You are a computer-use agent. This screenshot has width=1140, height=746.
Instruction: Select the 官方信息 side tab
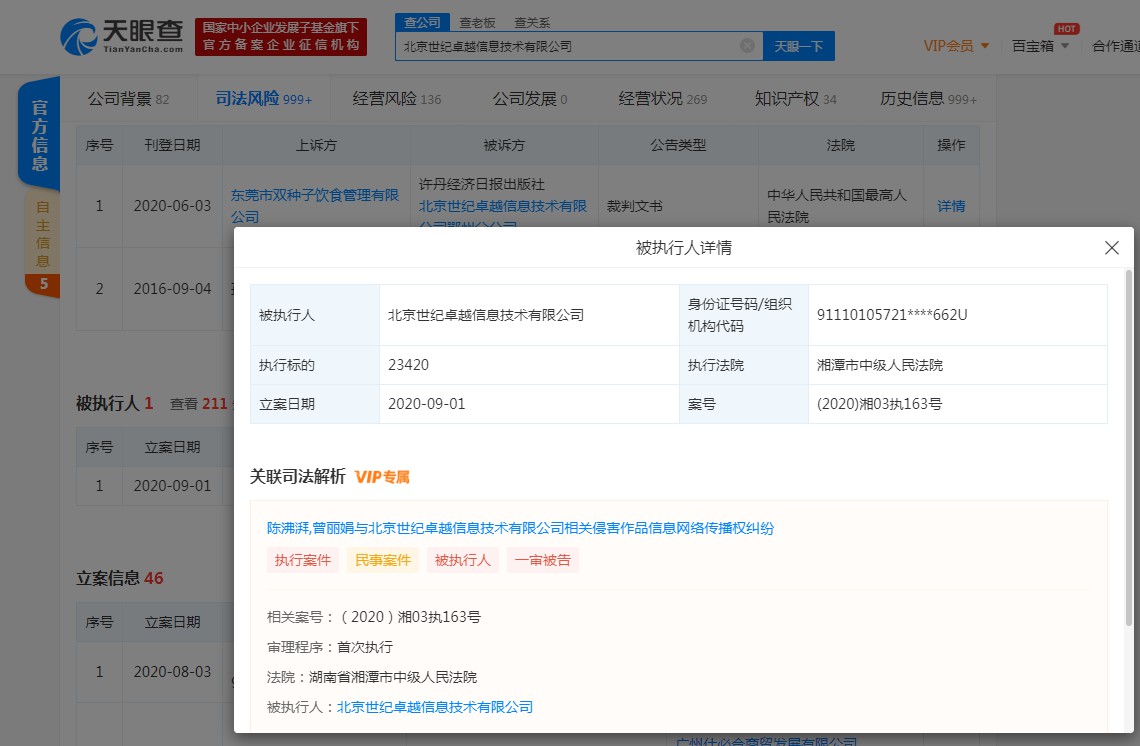[39, 135]
